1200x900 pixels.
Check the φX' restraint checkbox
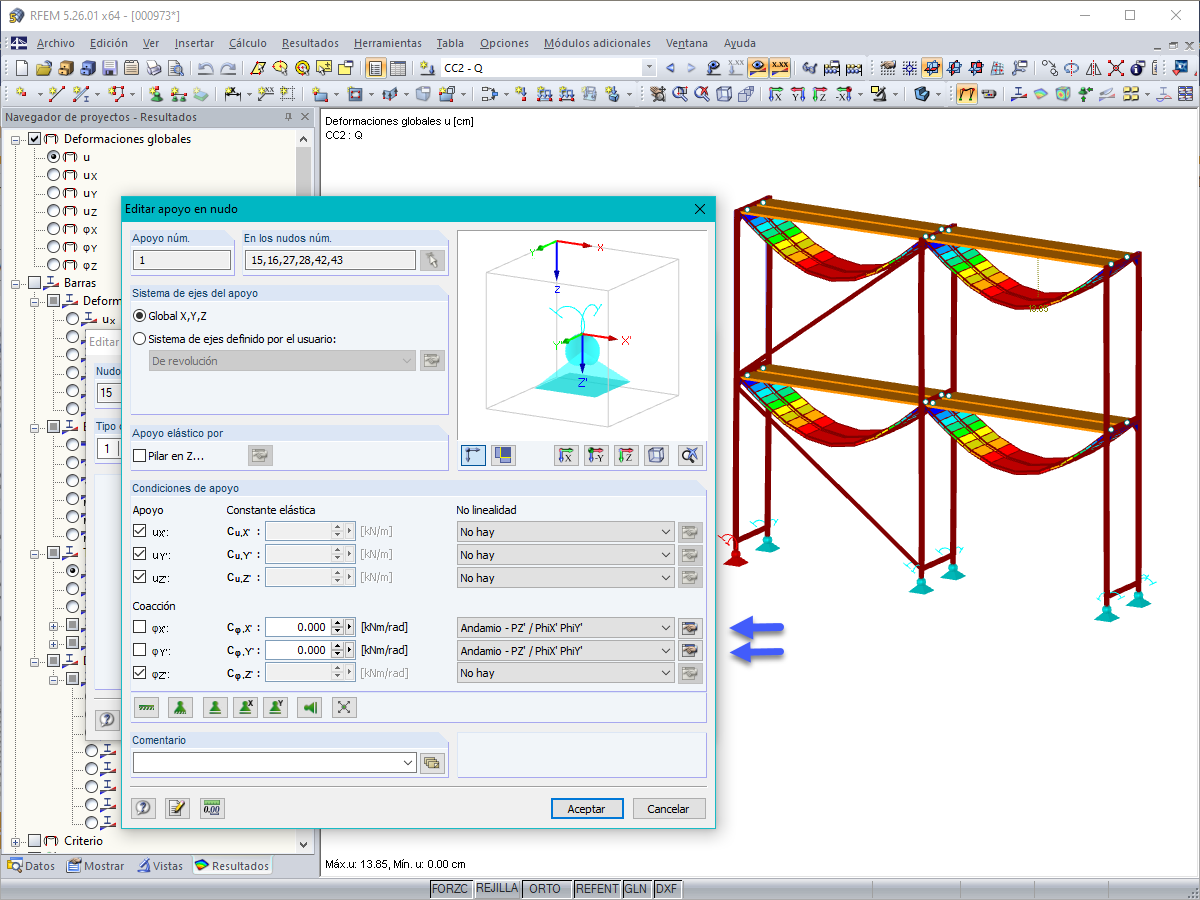[140, 627]
